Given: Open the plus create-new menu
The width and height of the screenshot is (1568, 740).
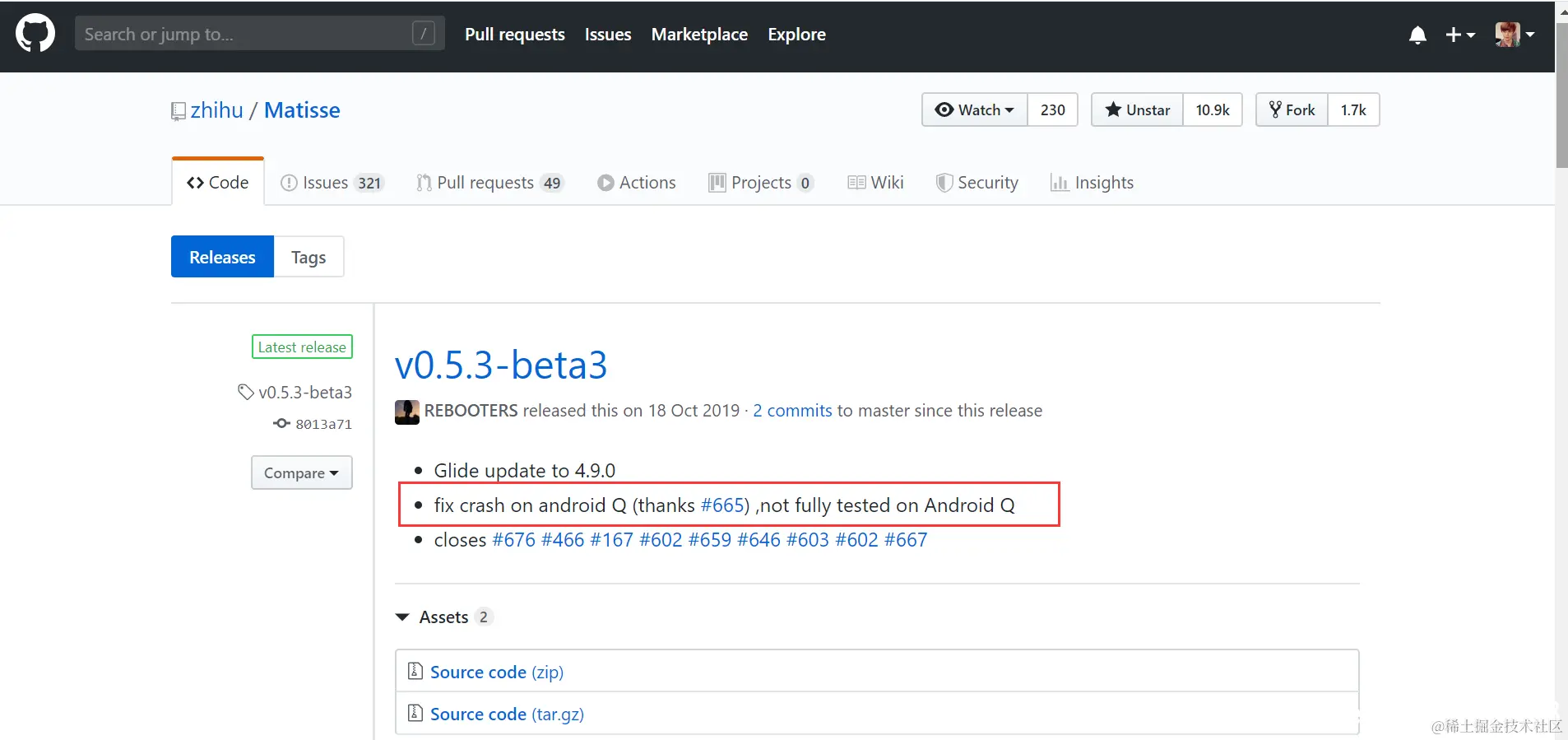Looking at the screenshot, I should click(x=1460, y=35).
